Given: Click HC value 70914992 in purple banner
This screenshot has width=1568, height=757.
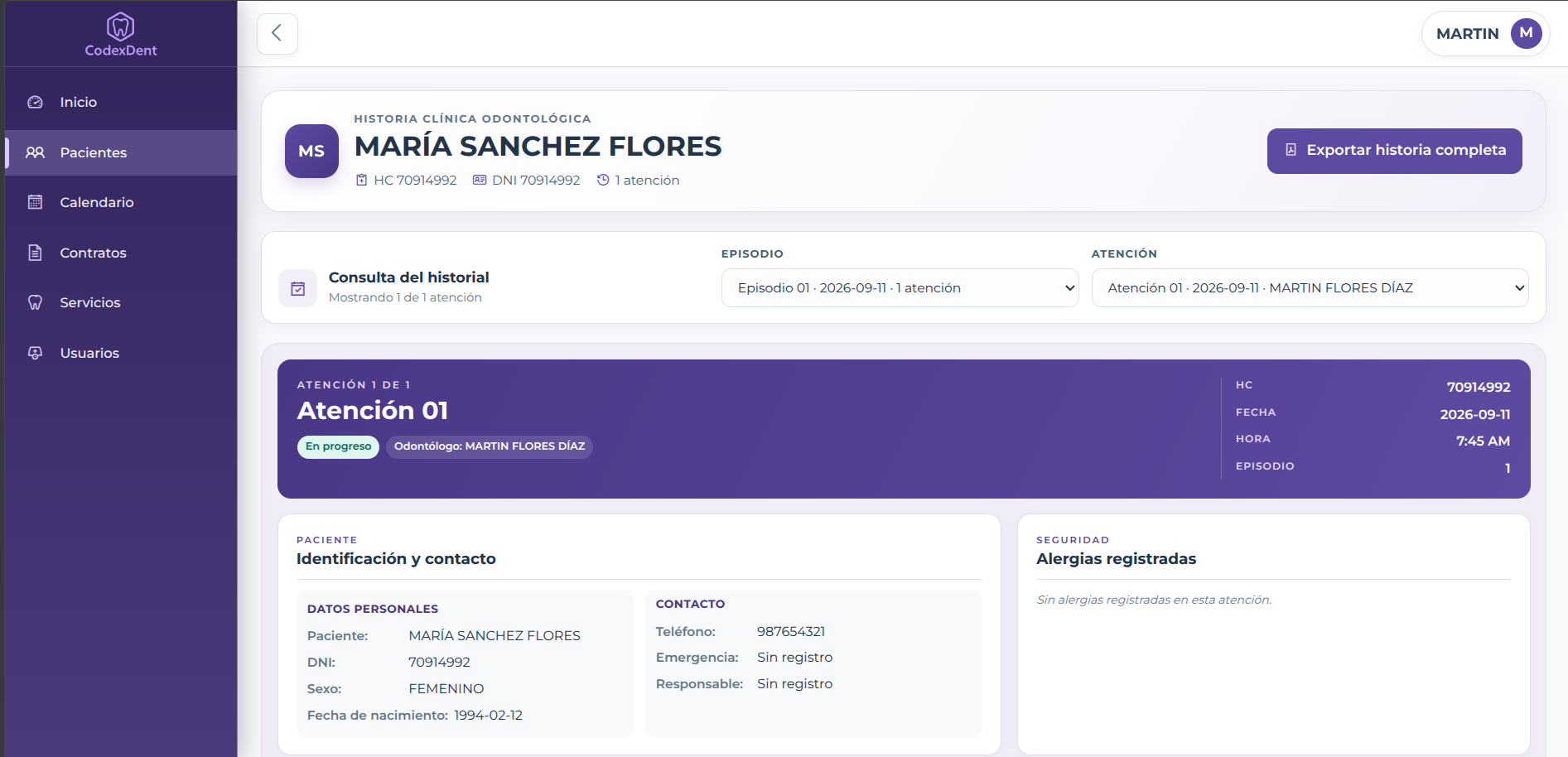Looking at the screenshot, I should 1479,387.
